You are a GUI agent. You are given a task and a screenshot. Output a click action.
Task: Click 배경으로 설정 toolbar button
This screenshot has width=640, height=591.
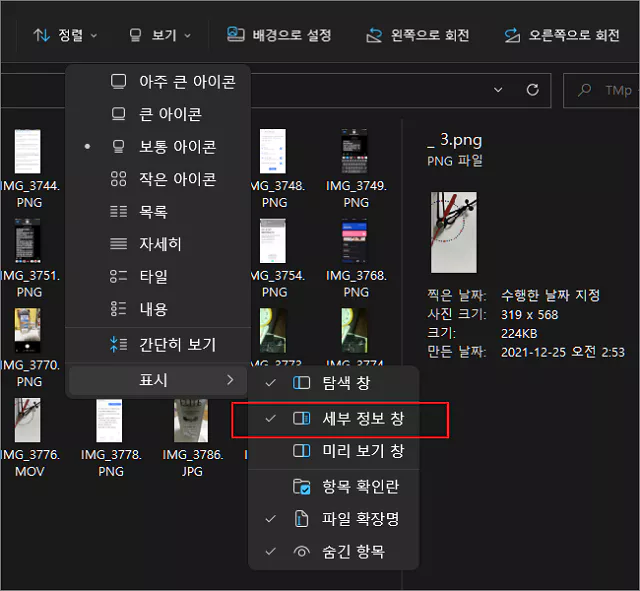click(279, 35)
